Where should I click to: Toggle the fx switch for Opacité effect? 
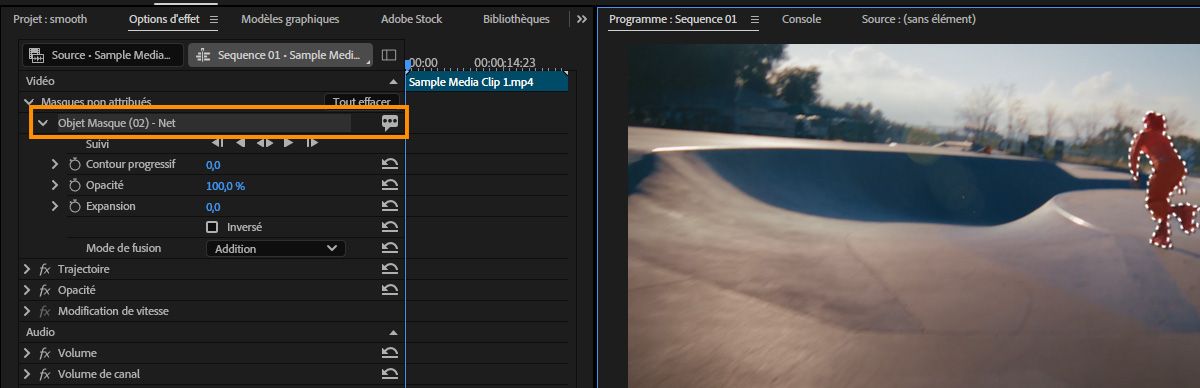point(45,290)
